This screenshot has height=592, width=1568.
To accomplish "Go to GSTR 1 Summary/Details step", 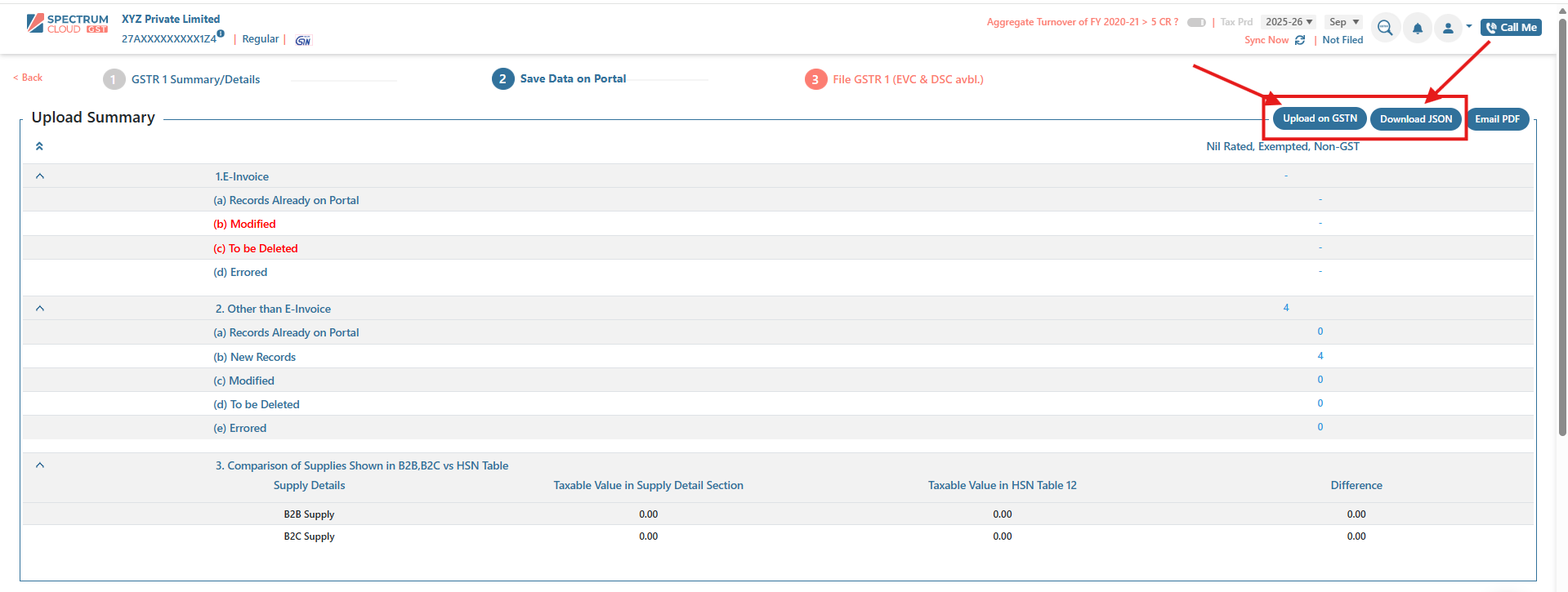I will 195,79.
